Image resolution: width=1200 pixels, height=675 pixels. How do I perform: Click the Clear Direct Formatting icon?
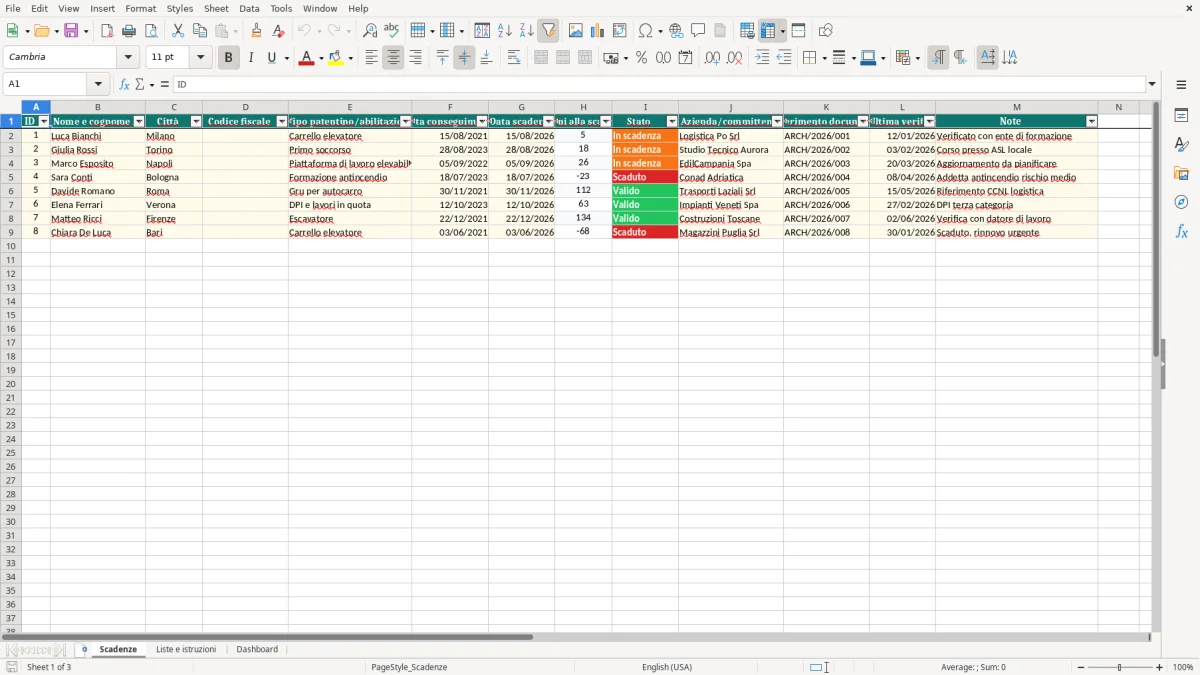tap(278, 31)
